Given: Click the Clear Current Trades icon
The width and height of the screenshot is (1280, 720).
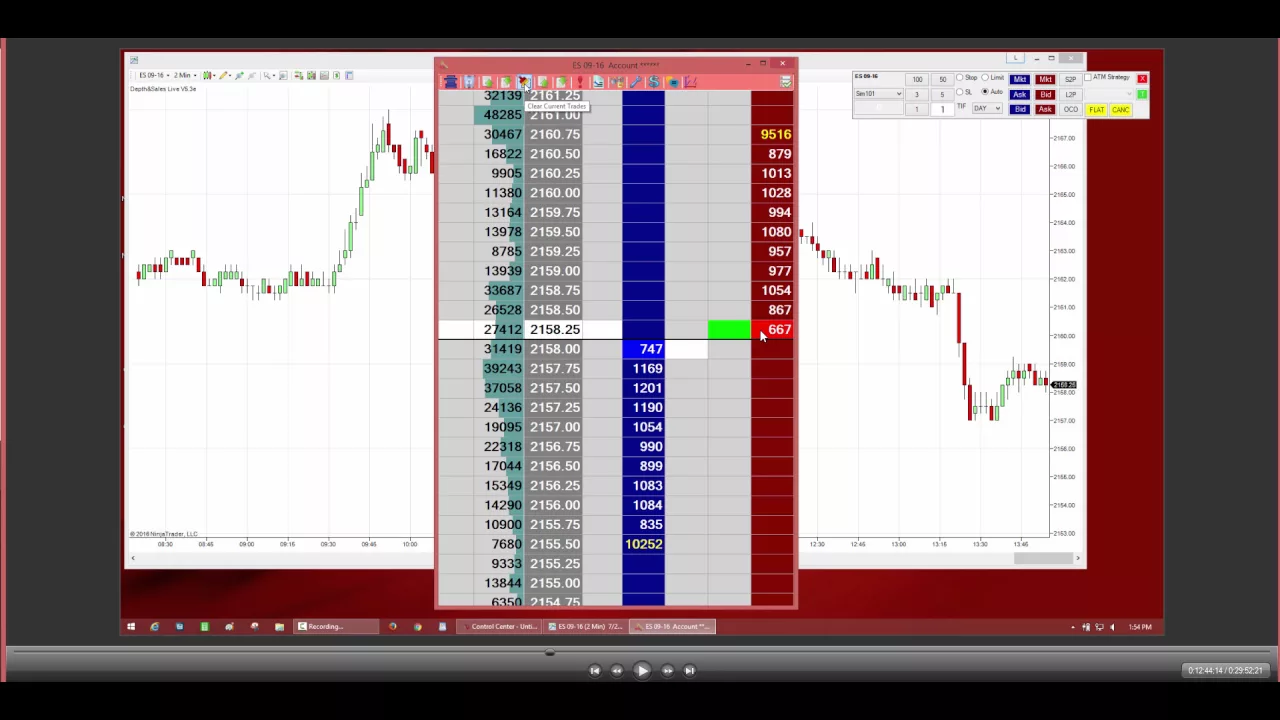Looking at the screenshot, I should click(x=524, y=82).
